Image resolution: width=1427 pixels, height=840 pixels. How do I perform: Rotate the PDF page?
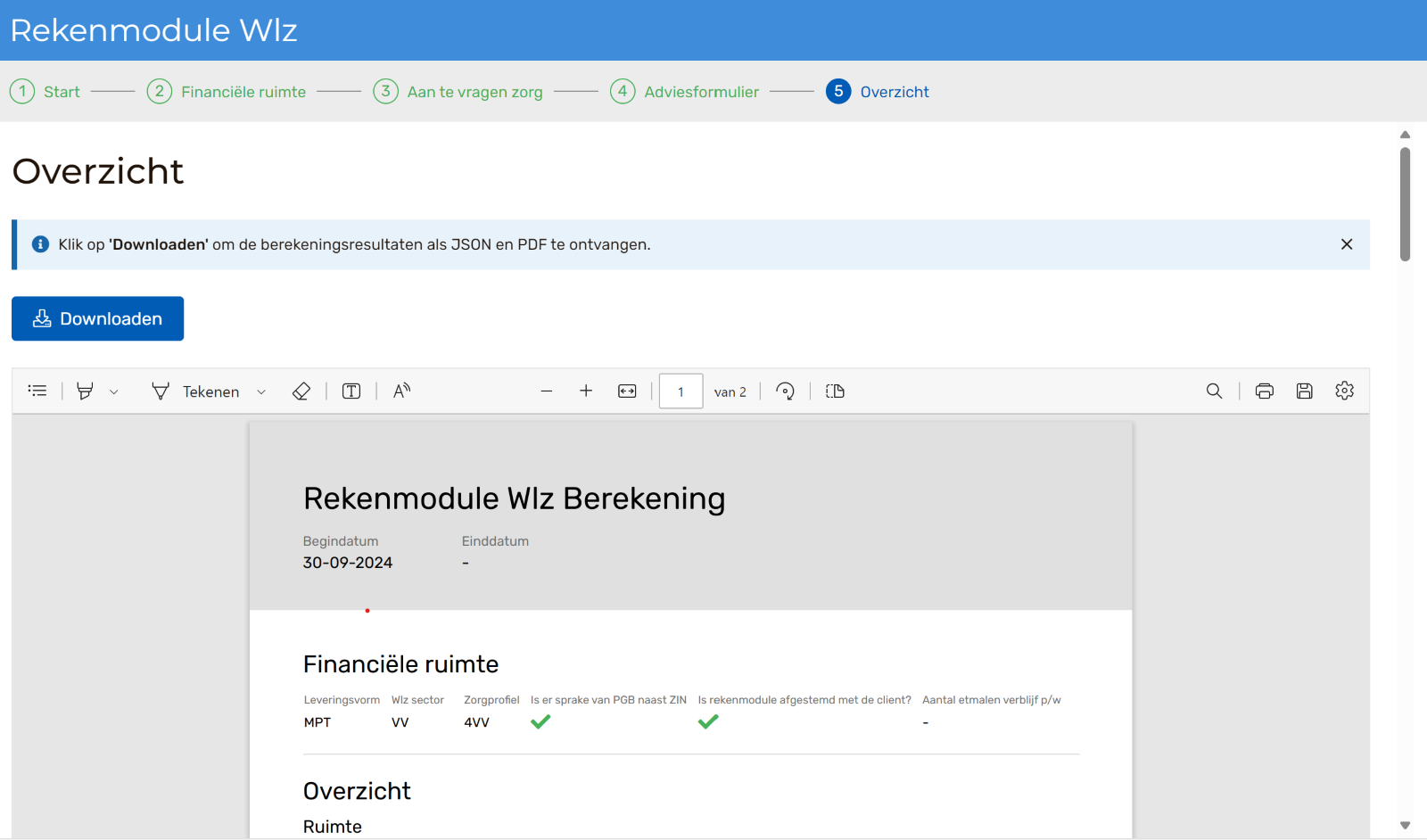click(x=785, y=391)
